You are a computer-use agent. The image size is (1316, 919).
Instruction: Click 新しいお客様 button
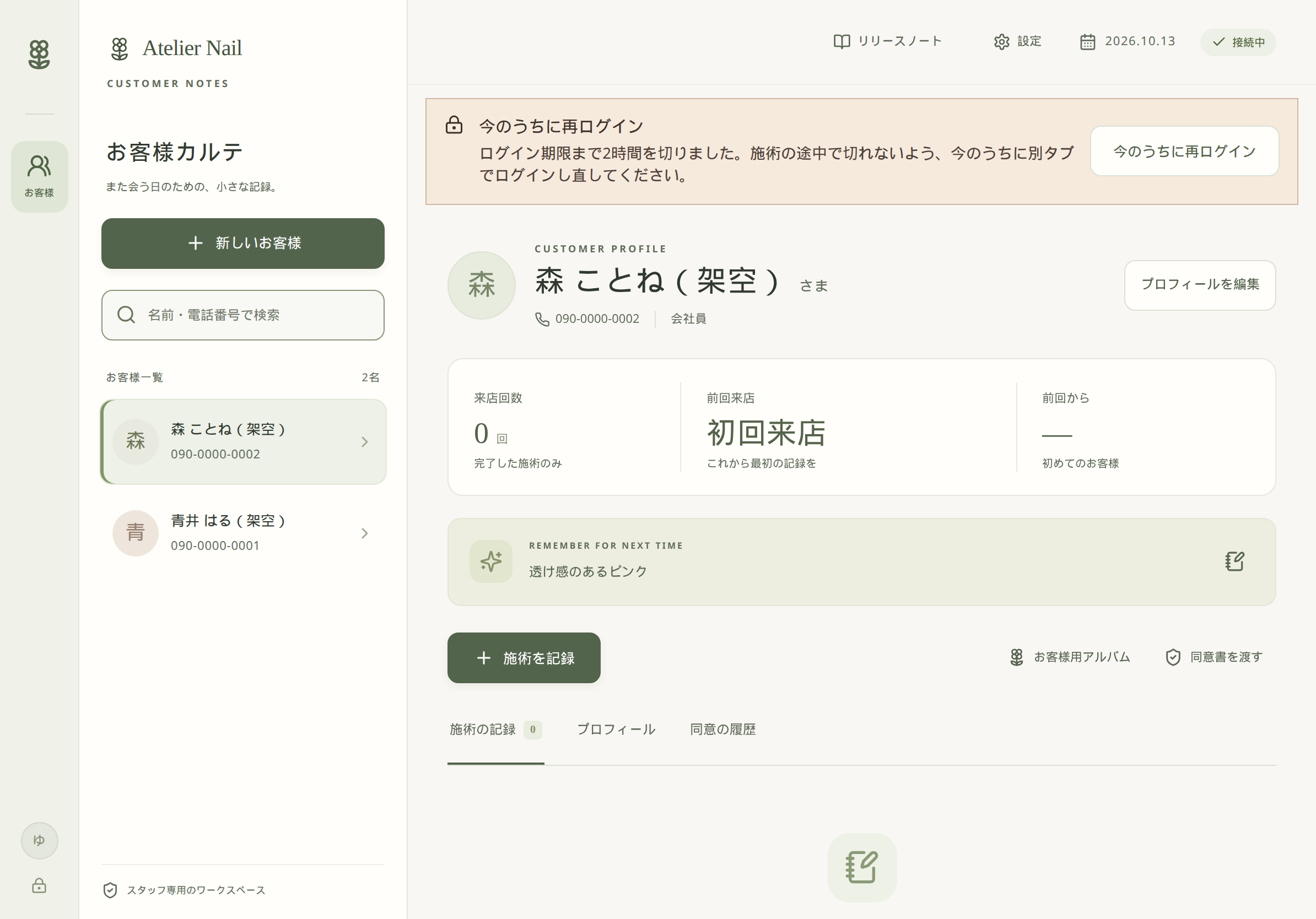click(x=243, y=243)
